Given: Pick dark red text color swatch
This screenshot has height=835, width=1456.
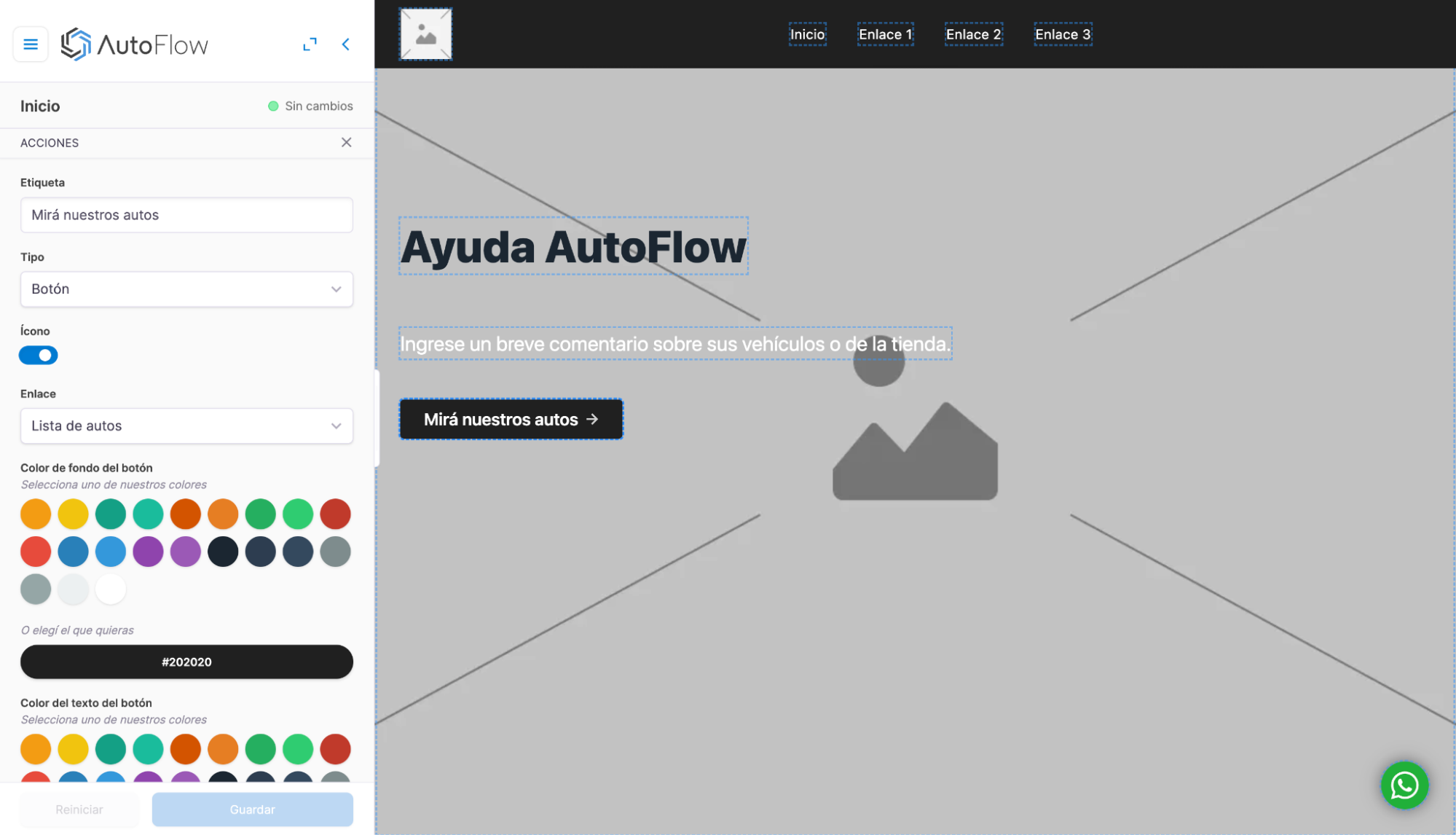Looking at the screenshot, I should coord(336,749).
